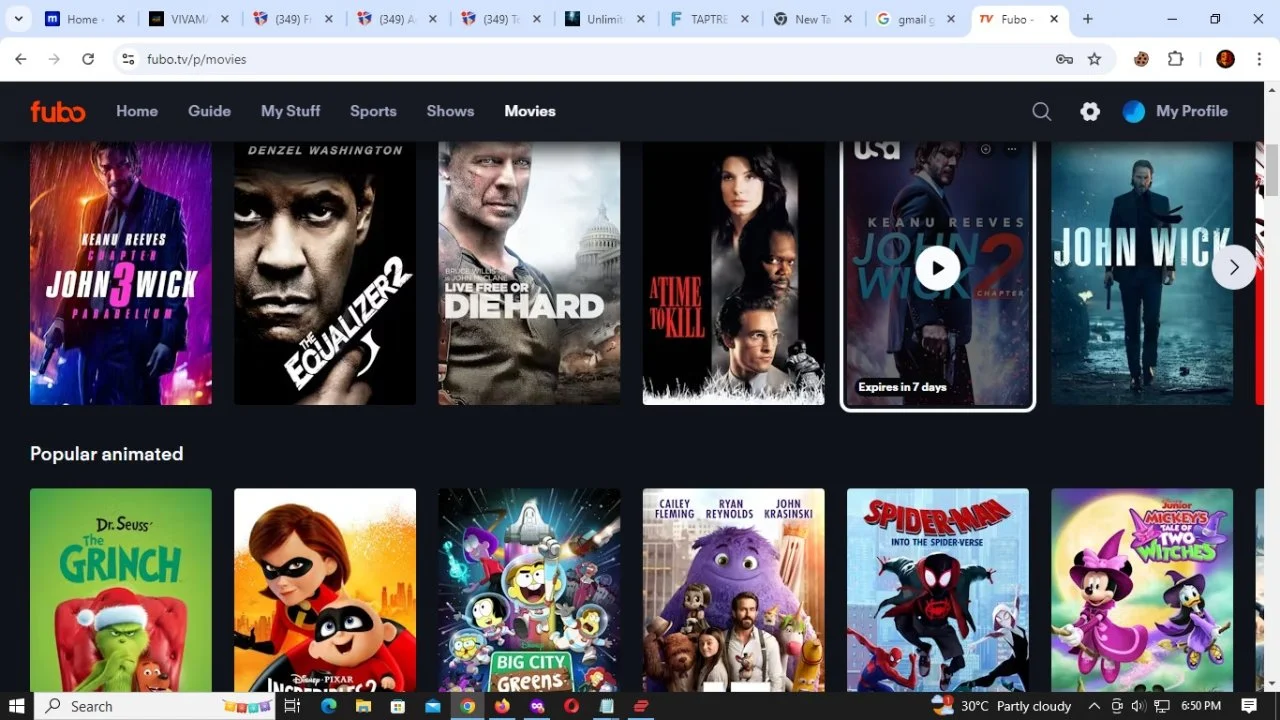The width and height of the screenshot is (1280, 720).
Task: Reload the page
Action: coord(88,59)
